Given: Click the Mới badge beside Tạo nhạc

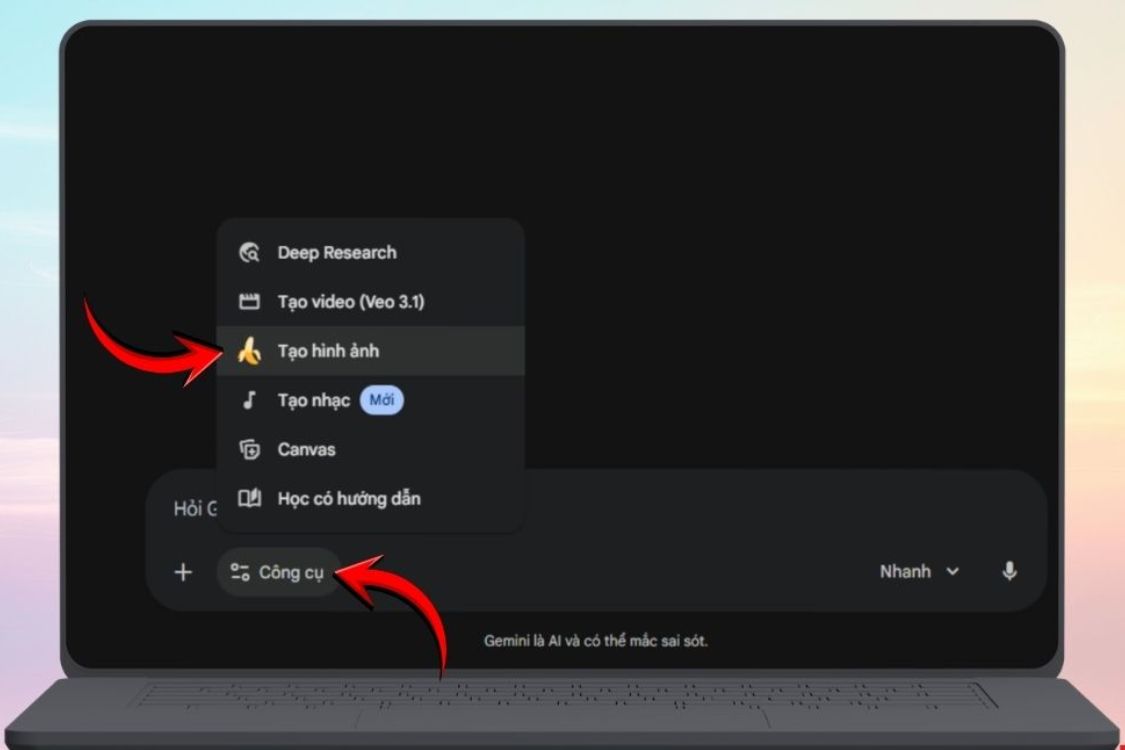Looking at the screenshot, I should click(x=381, y=401).
